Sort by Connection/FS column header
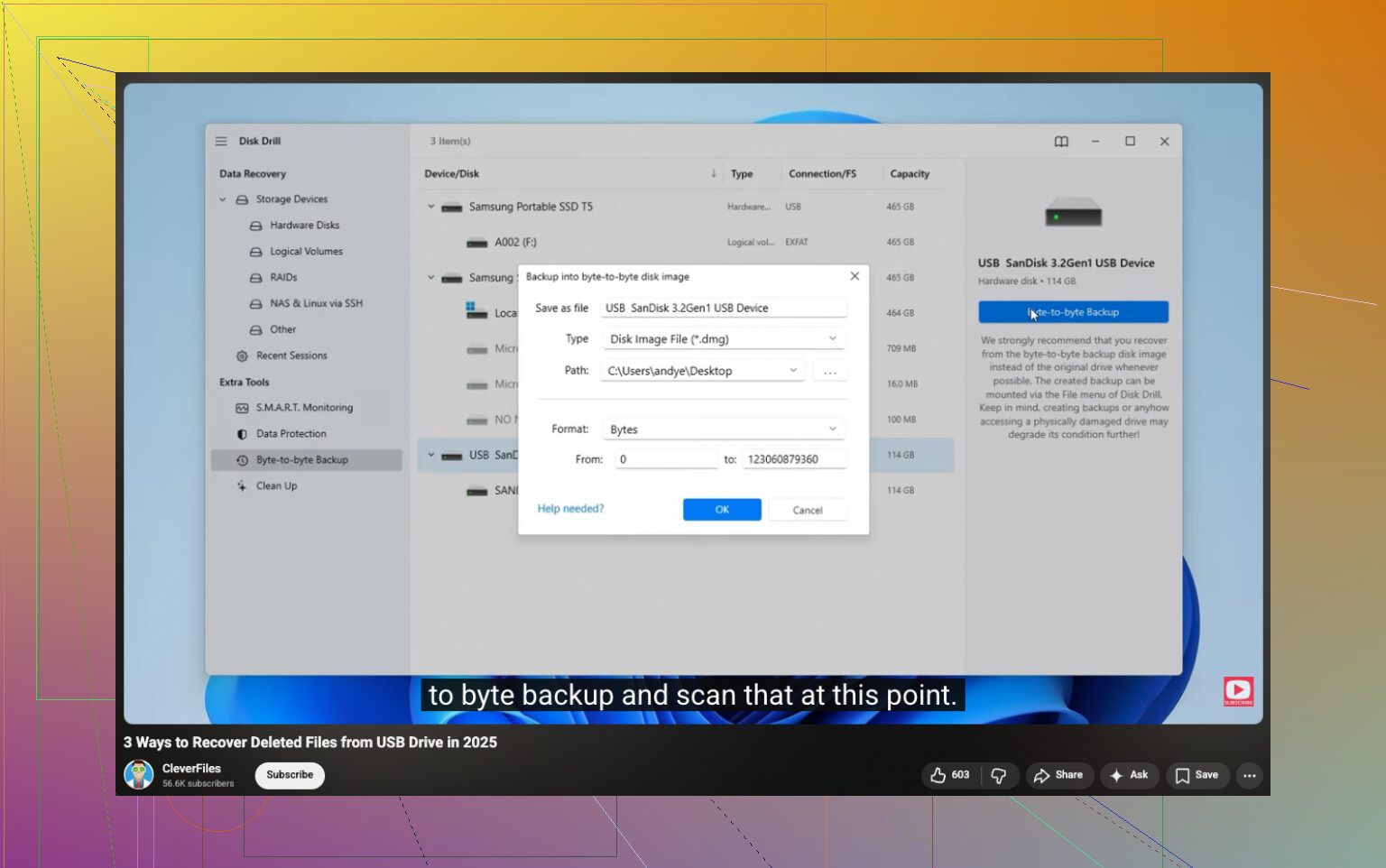 822,174
